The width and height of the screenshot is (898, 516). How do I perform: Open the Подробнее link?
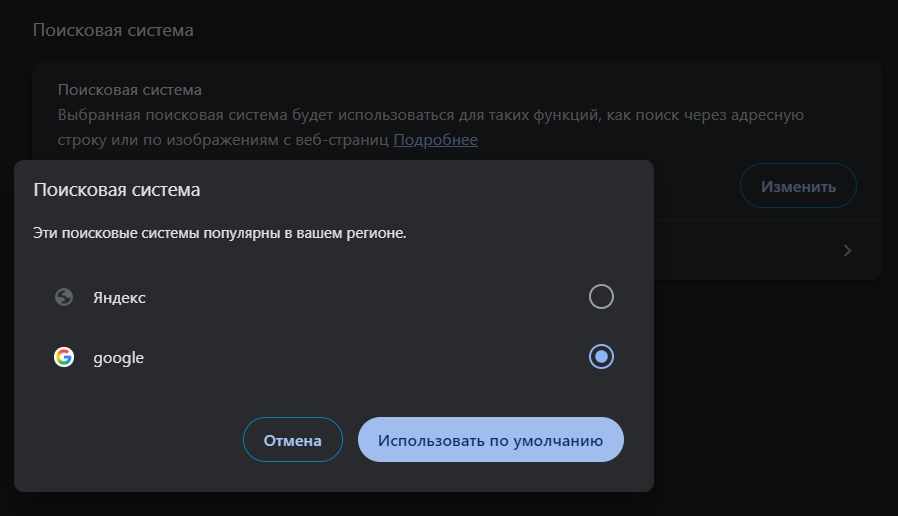coord(435,140)
